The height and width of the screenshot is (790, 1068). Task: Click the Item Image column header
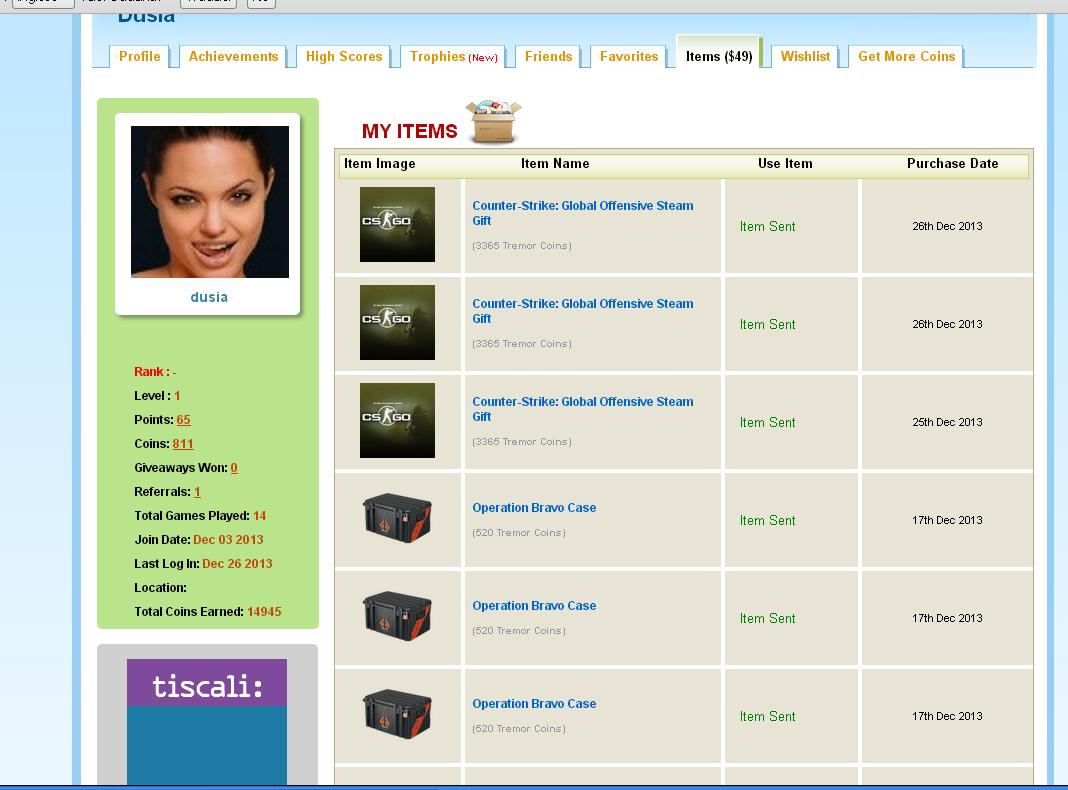379,163
